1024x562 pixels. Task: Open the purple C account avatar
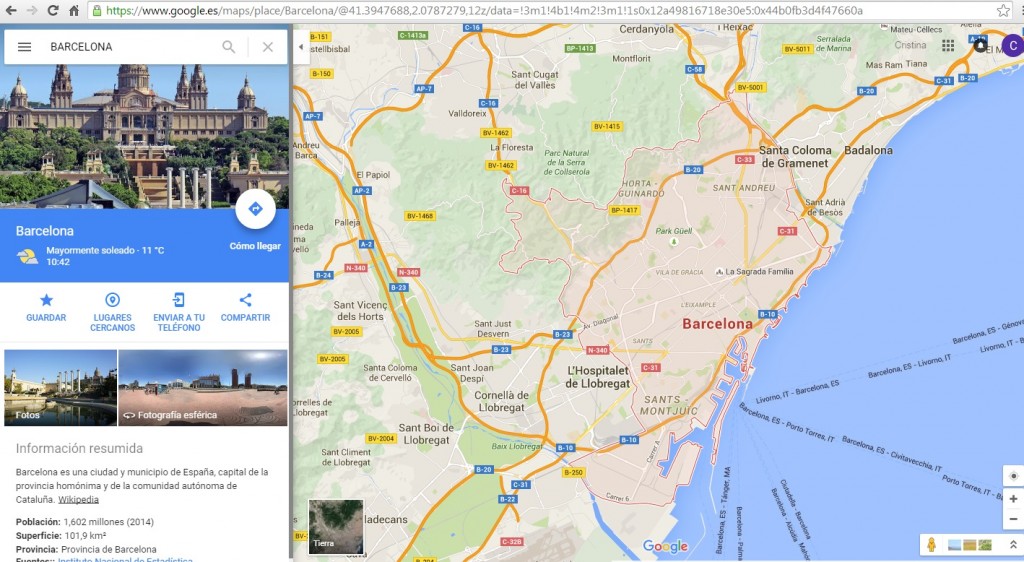coord(1013,46)
